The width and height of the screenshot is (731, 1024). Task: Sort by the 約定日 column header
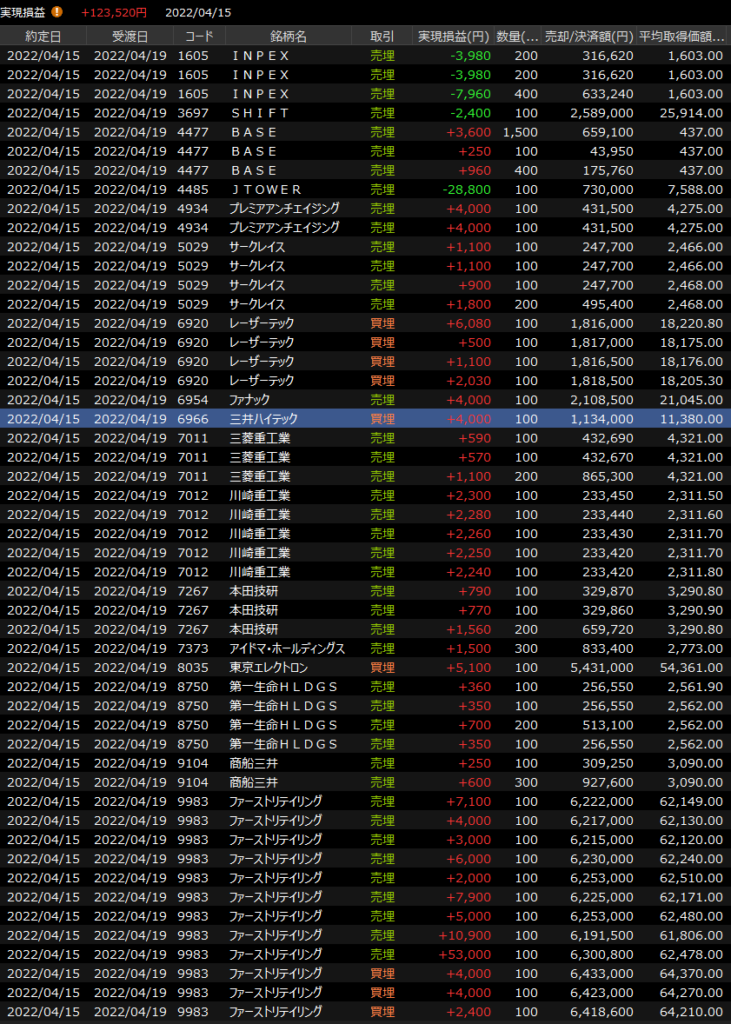pos(42,36)
